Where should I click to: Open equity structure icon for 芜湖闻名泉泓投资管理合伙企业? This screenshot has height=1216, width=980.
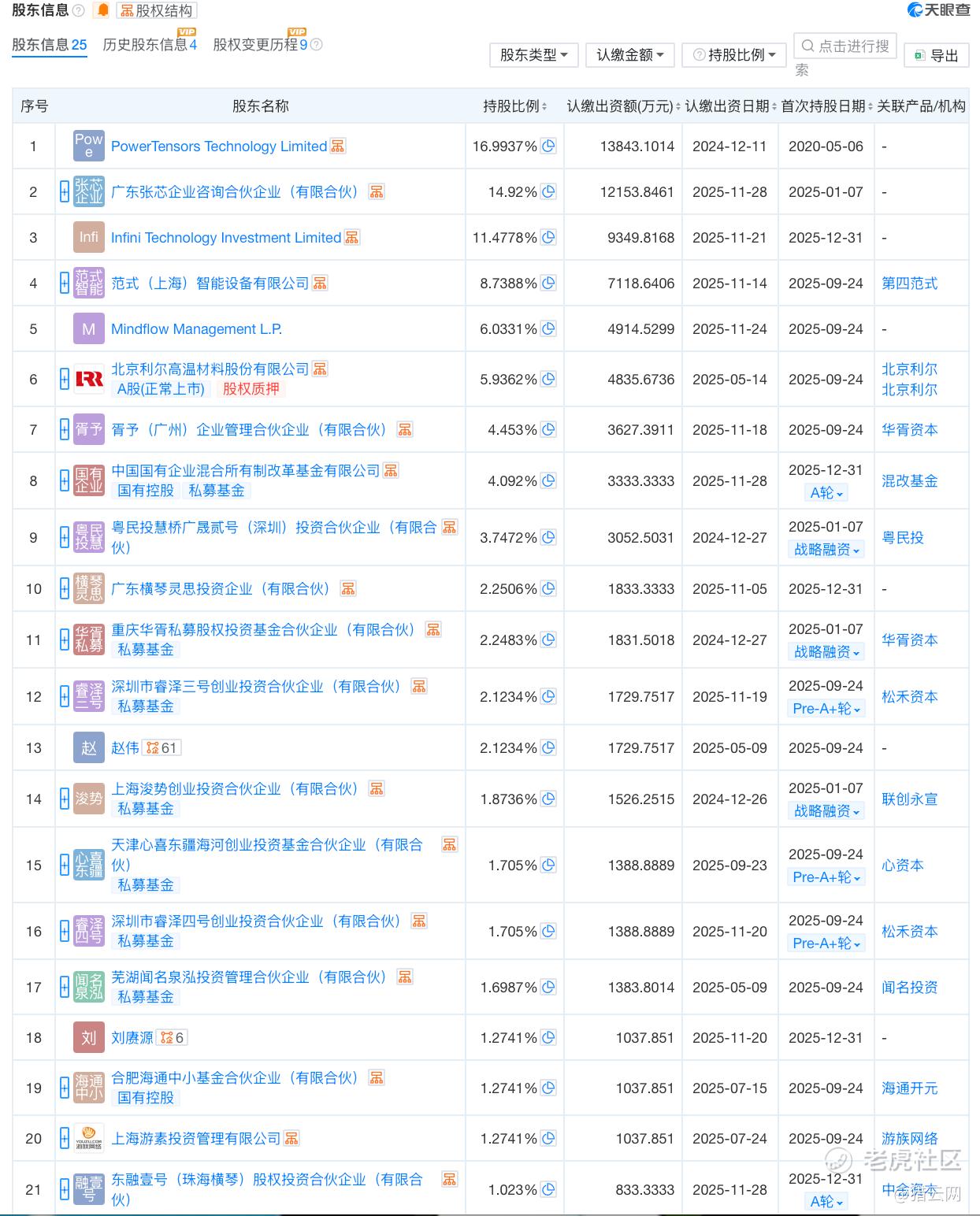405,977
